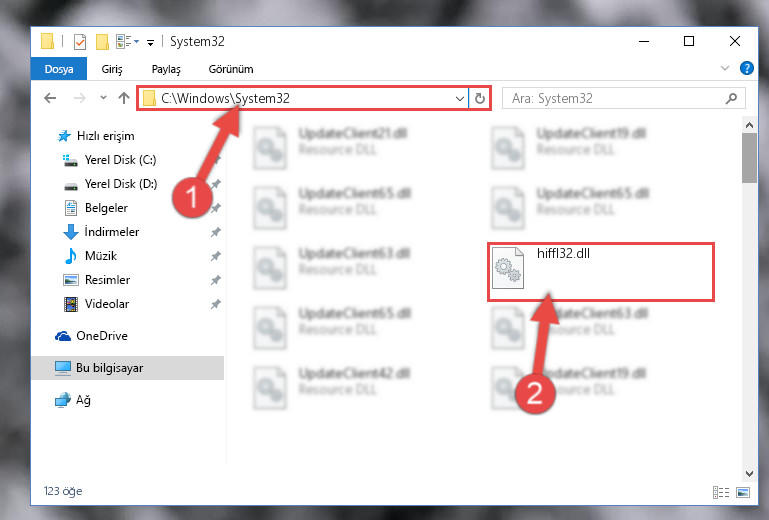Switch to the Görünüm tab

[x=231, y=69]
